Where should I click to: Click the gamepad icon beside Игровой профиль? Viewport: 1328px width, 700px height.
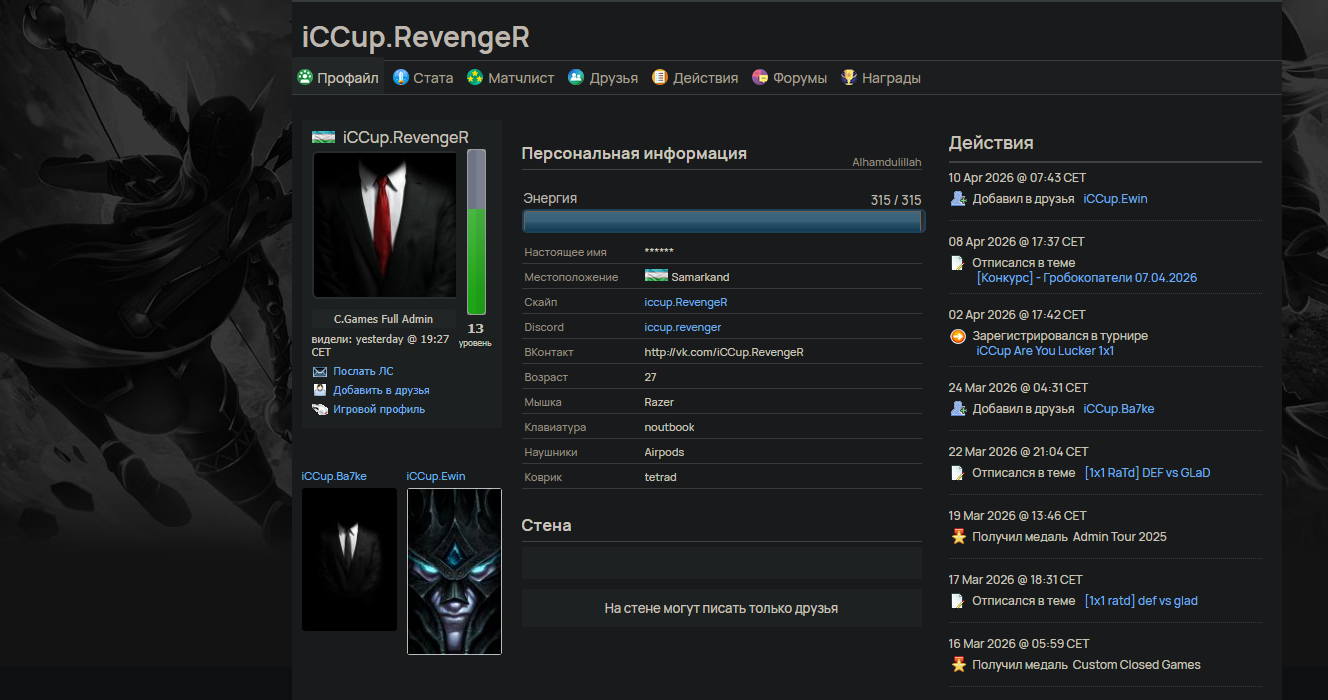tap(320, 409)
